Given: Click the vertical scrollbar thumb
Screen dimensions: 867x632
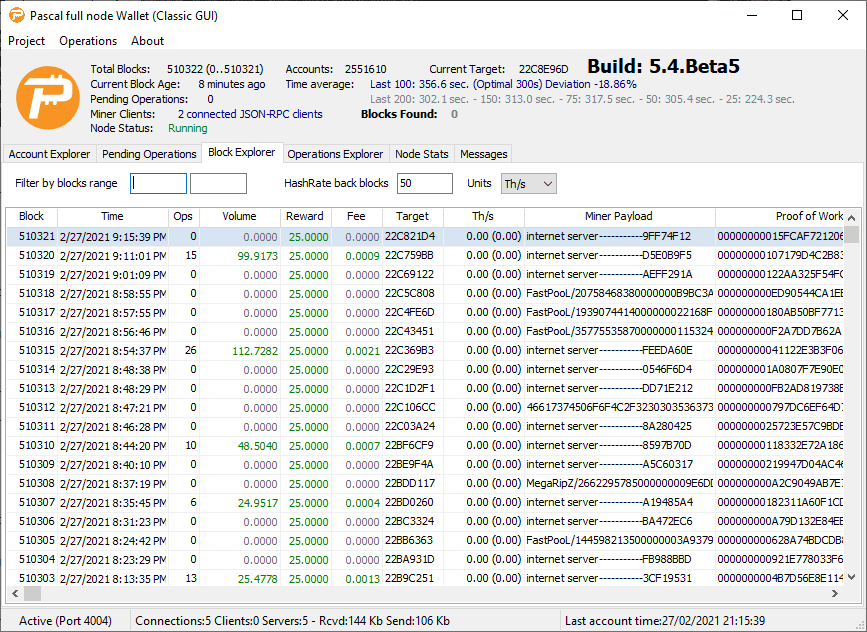Looking at the screenshot, I should (852, 234).
